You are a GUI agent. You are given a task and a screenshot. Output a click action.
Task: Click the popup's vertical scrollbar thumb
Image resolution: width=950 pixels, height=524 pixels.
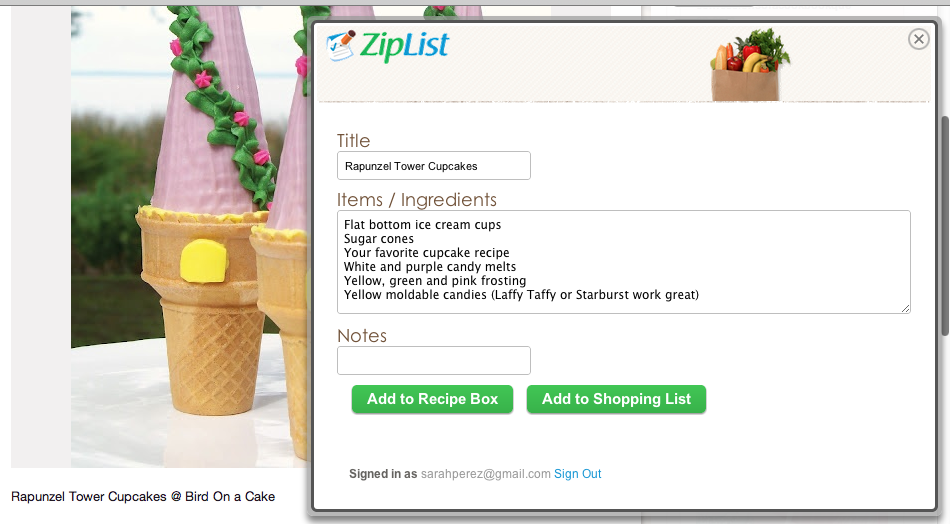pos(945,225)
